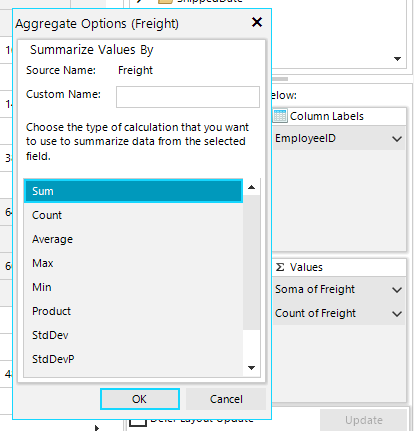
Task: Focus the Custom Name input field
Action: [x=188, y=97]
